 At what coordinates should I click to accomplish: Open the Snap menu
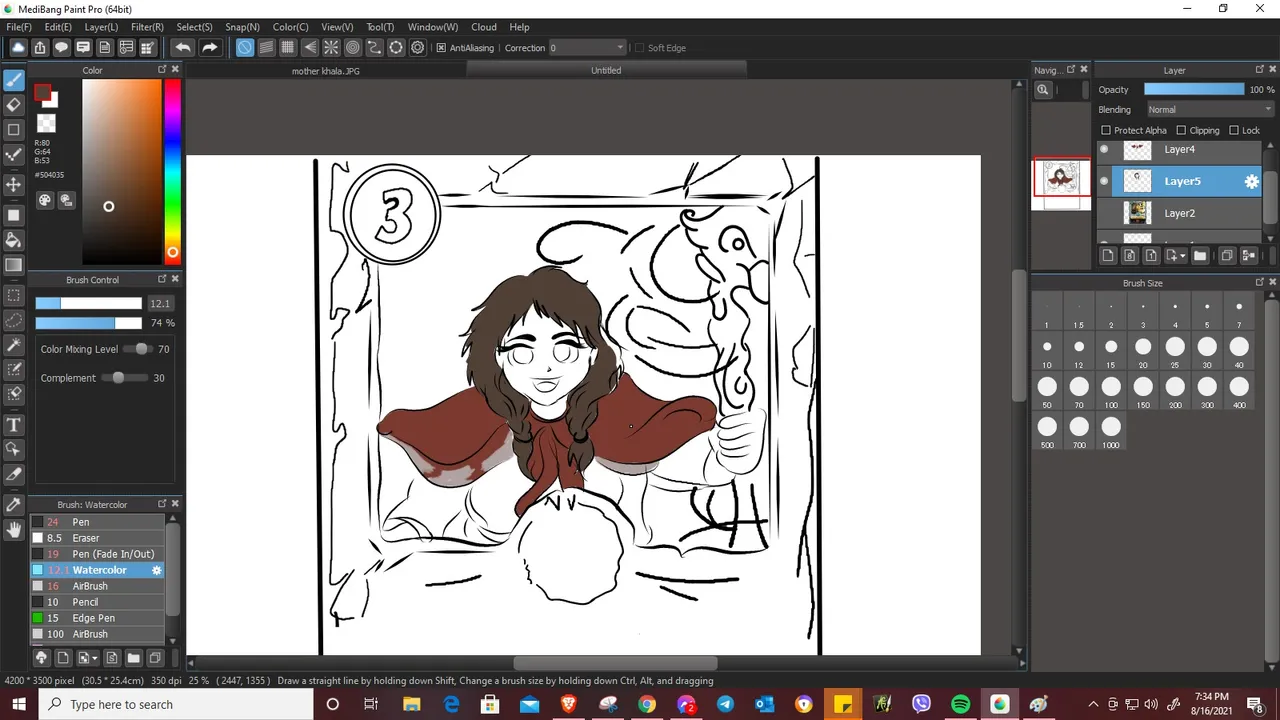click(242, 27)
